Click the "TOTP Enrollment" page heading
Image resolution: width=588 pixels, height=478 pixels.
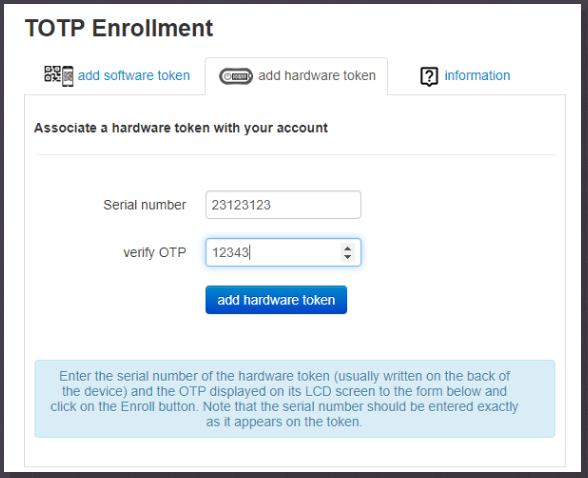coord(119,28)
